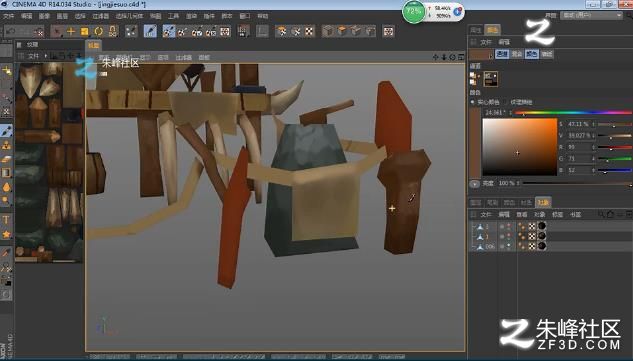Viewport: 633px width, 361px height.
Task: Click the viewport zoom arrow icon
Action: pos(444,57)
